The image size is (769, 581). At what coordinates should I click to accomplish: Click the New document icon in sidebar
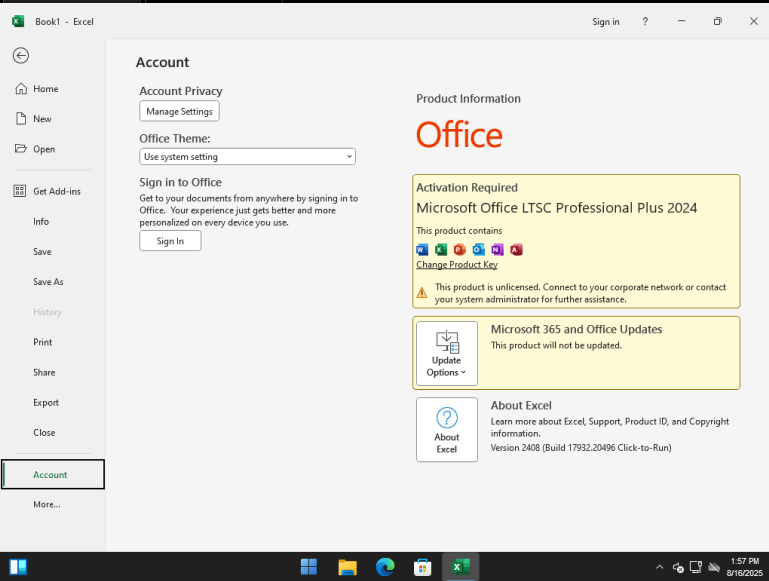[x=21, y=119]
